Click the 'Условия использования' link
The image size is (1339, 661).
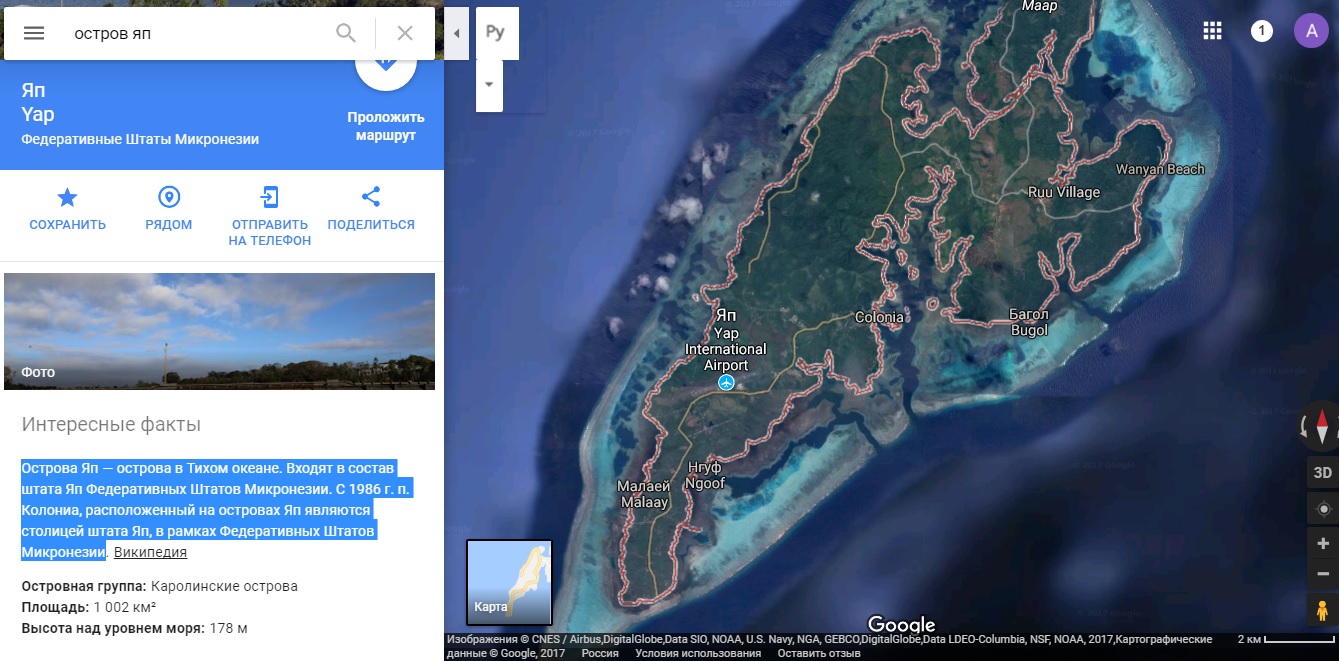(698, 653)
